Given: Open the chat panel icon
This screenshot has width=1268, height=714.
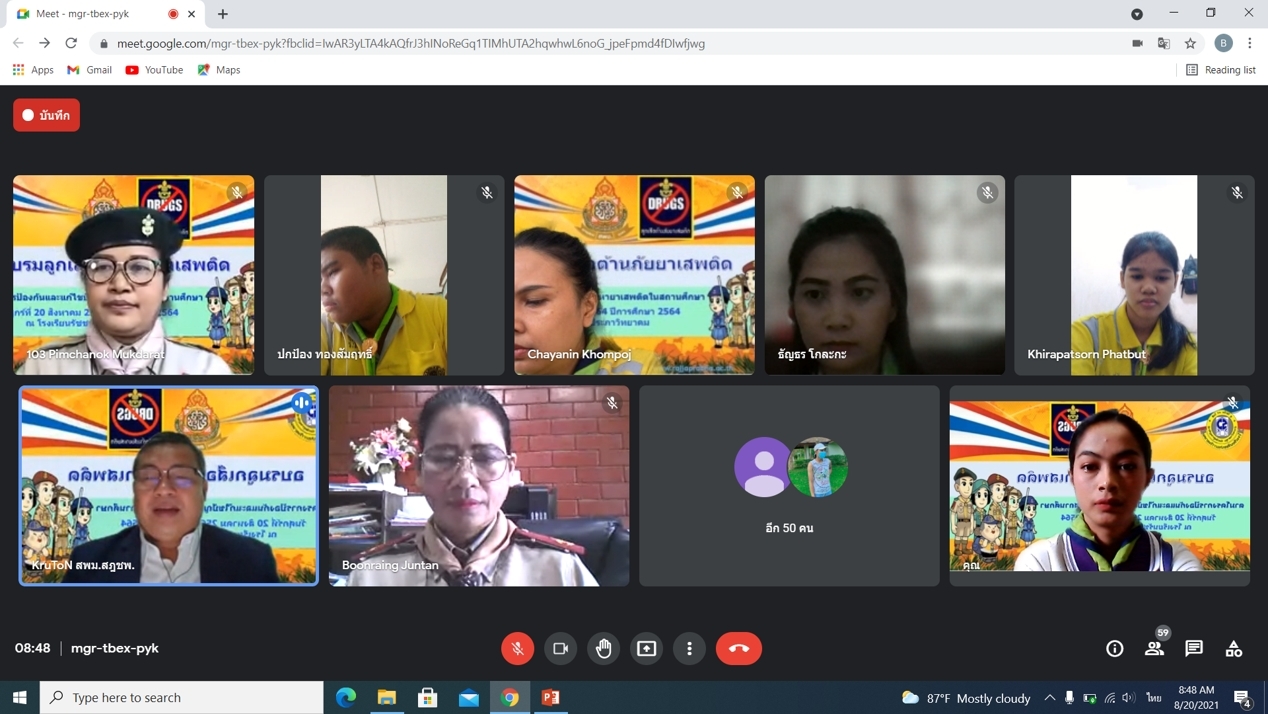Looking at the screenshot, I should tap(1194, 648).
